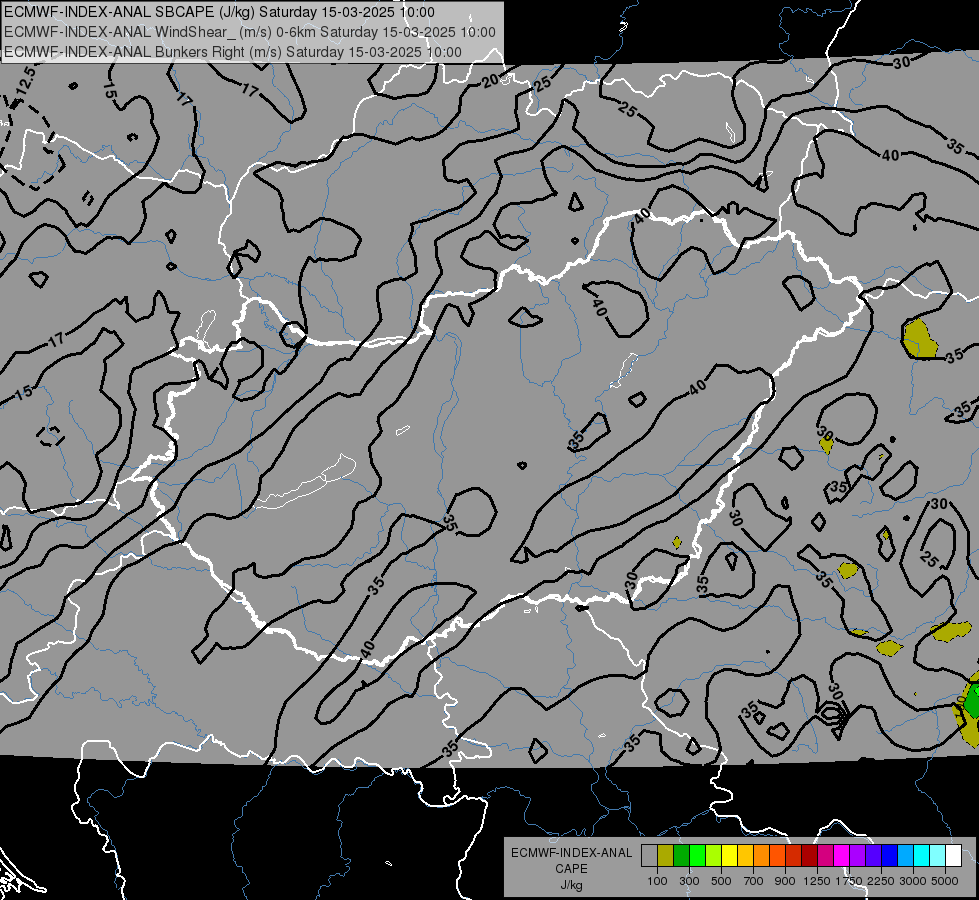
Task: Choose the cyan swatch just after 3000
Action: (922, 856)
